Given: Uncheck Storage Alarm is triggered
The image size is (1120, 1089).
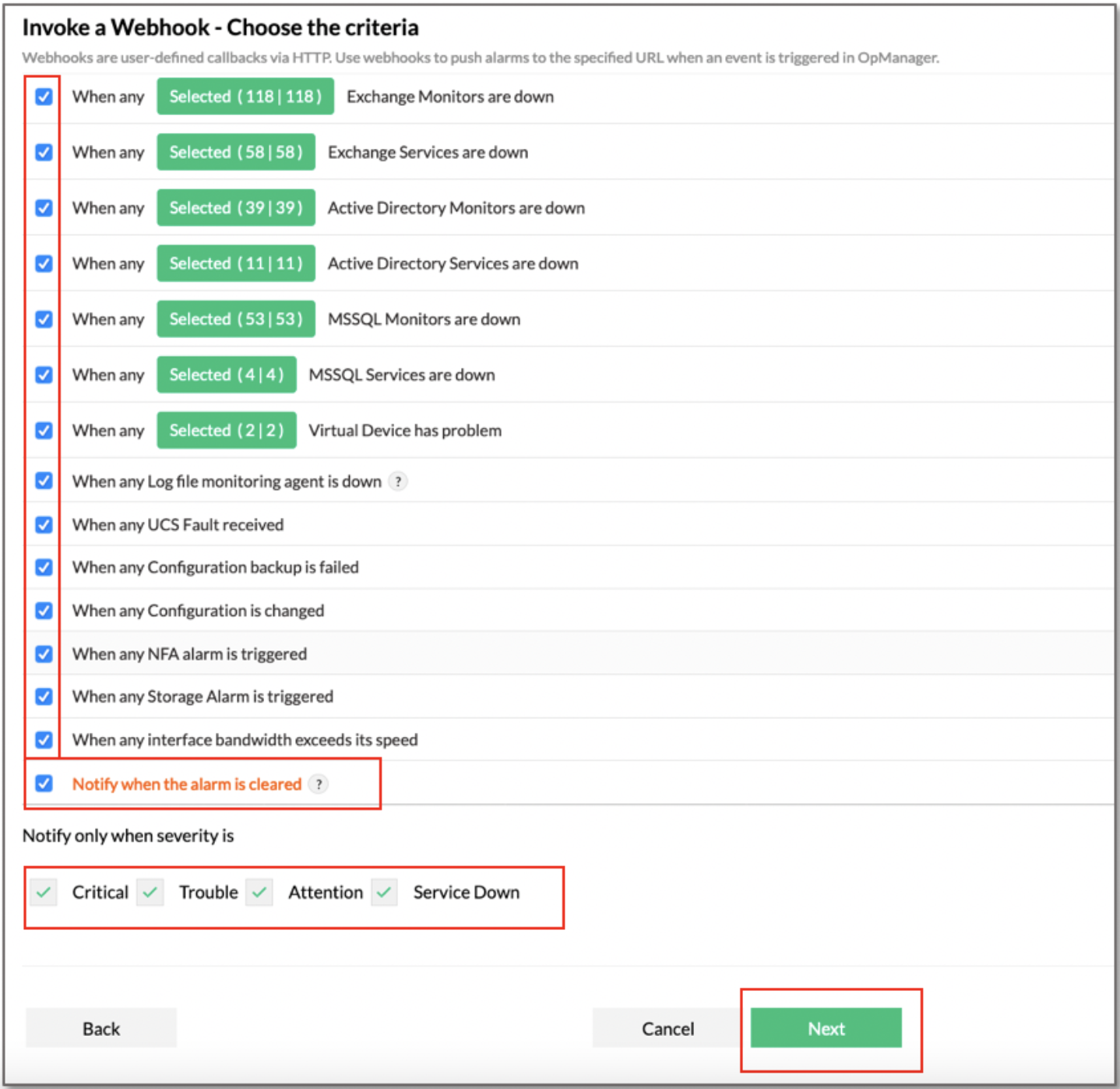Looking at the screenshot, I should coord(44,696).
